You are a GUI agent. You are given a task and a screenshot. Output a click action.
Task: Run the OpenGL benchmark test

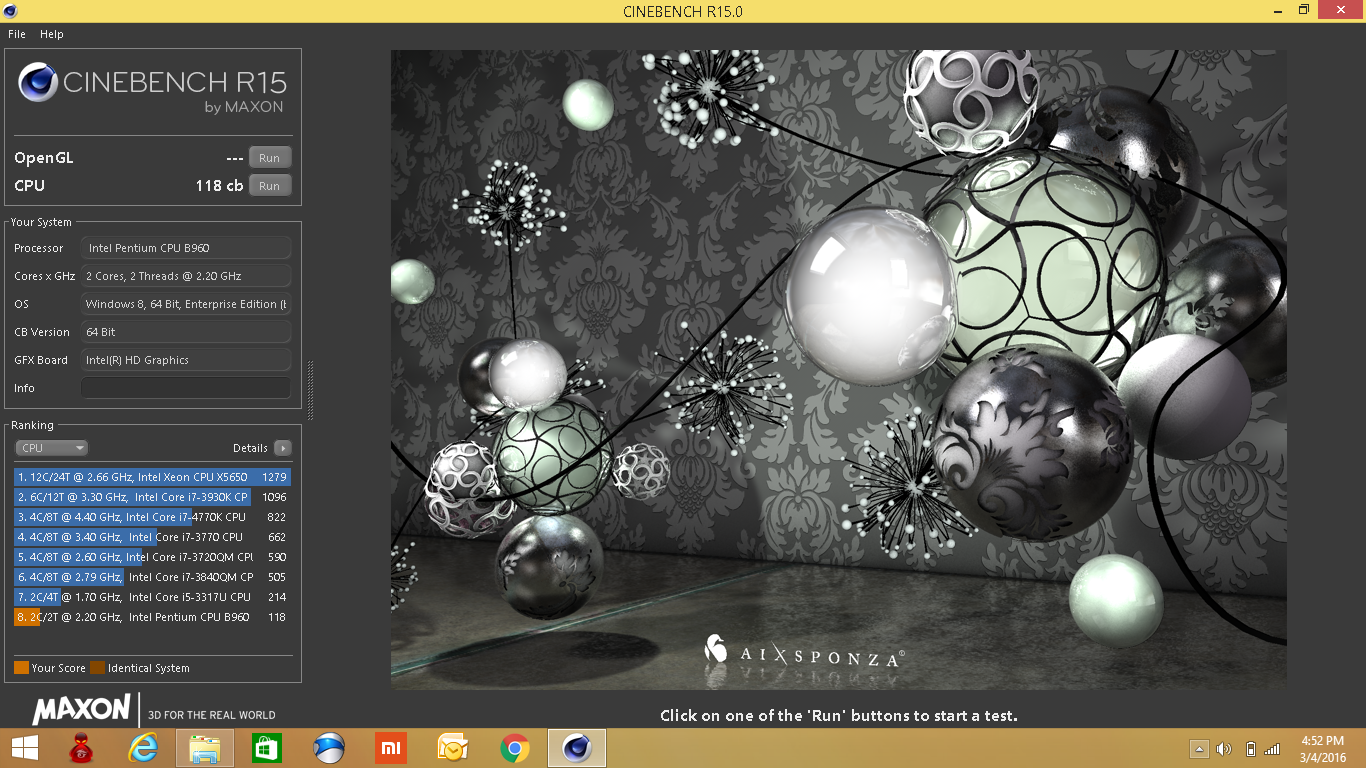(x=270, y=158)
